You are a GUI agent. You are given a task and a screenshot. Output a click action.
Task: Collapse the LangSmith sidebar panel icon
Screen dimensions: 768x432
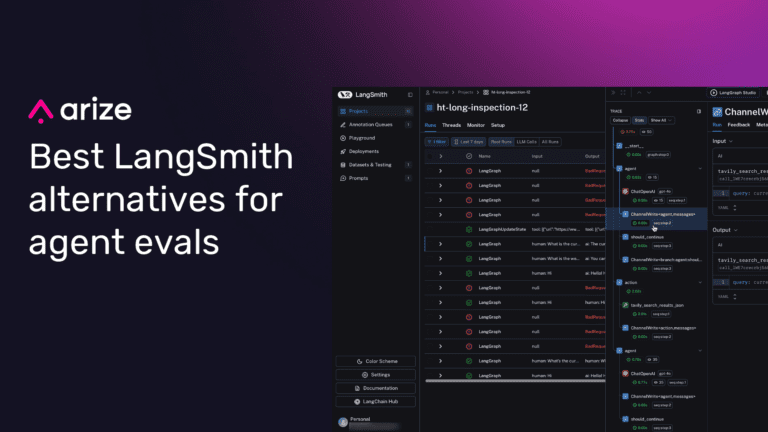click(x=410, y=95)
